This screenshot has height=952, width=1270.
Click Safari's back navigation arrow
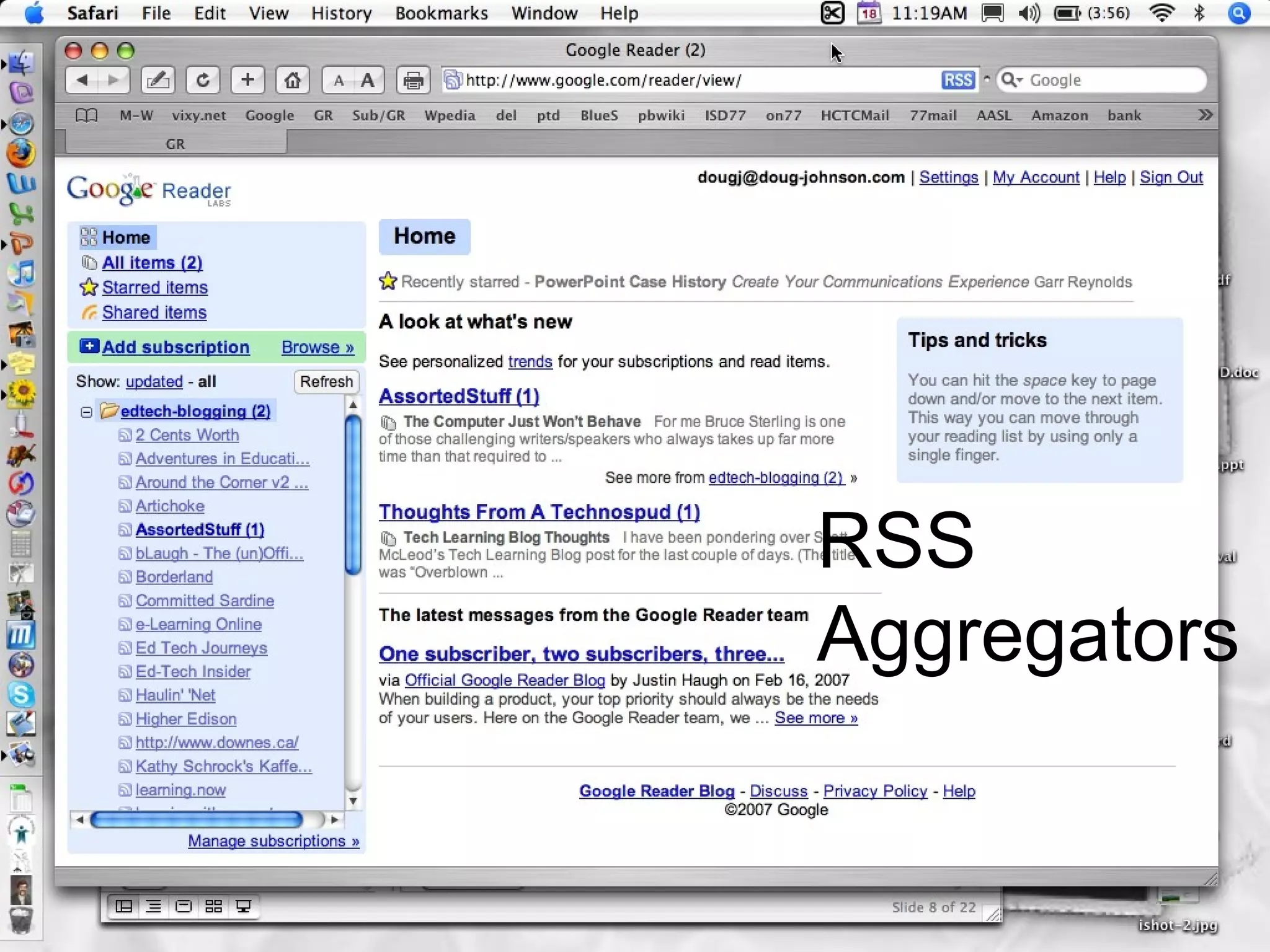[x=82, y=80]
